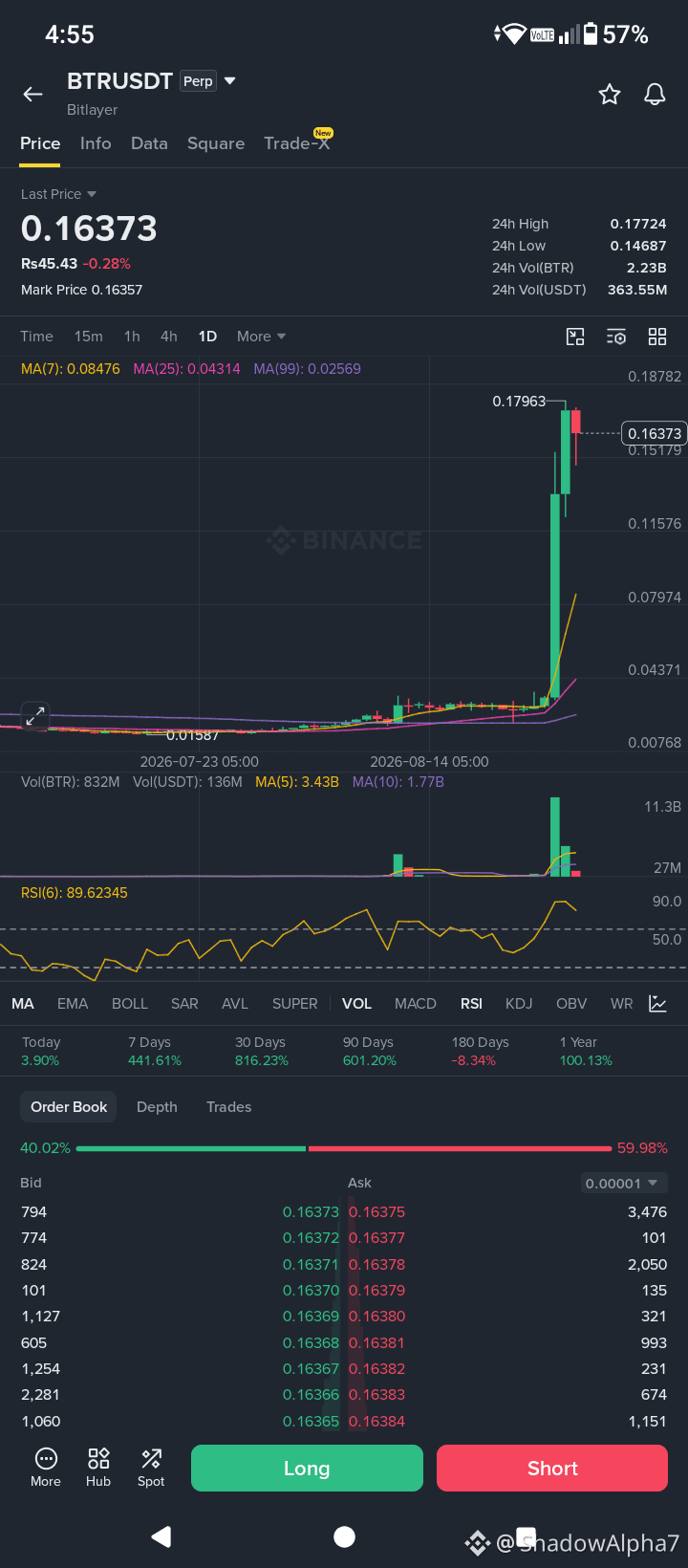Open chart settings icon with gear
This screenshot has width=688, height=1568.
pos(616,337)
